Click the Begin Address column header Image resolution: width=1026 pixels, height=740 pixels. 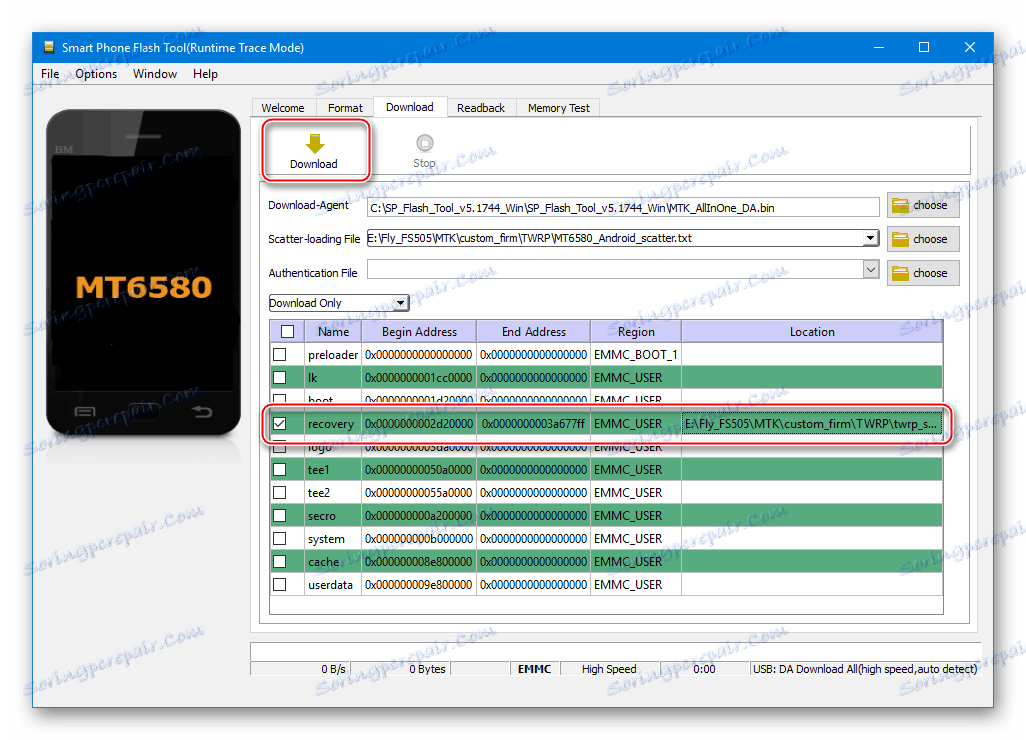click(419, 332)
